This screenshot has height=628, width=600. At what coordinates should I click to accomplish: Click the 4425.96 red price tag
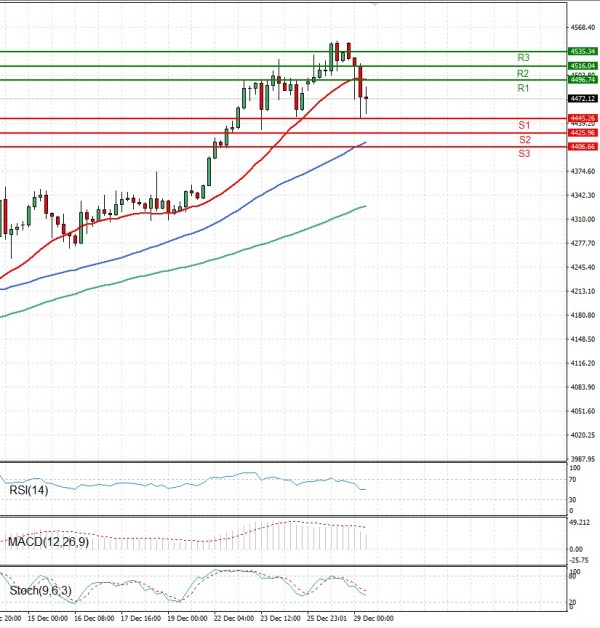tap(582, 132)
